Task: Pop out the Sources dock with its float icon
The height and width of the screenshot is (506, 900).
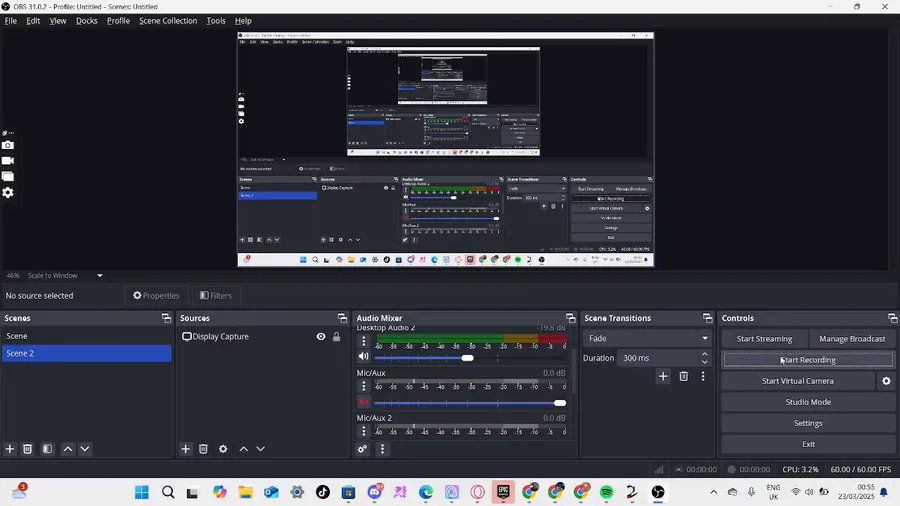Action: point(342,318)
